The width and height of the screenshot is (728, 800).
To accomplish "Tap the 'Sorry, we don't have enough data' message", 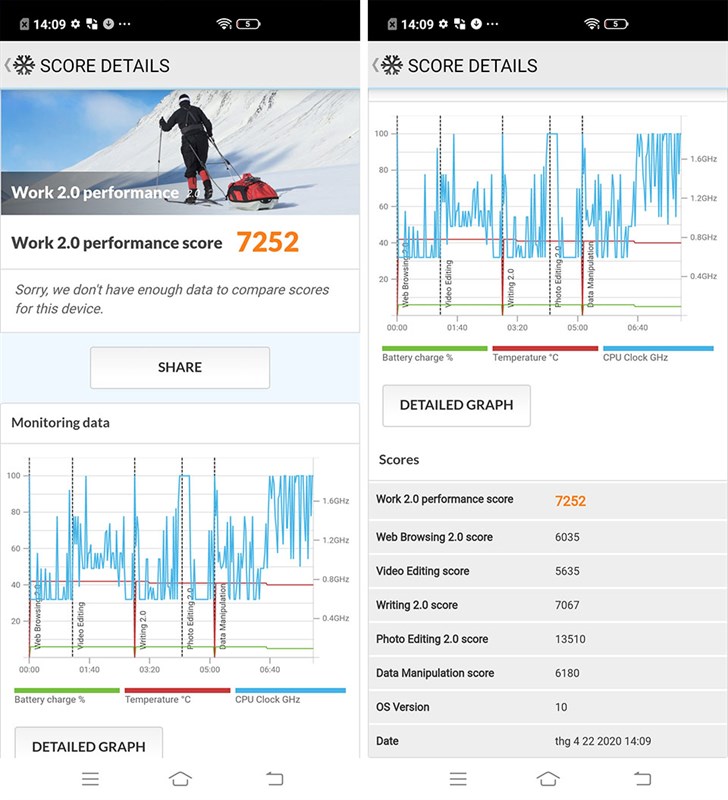I will (172, 299).
